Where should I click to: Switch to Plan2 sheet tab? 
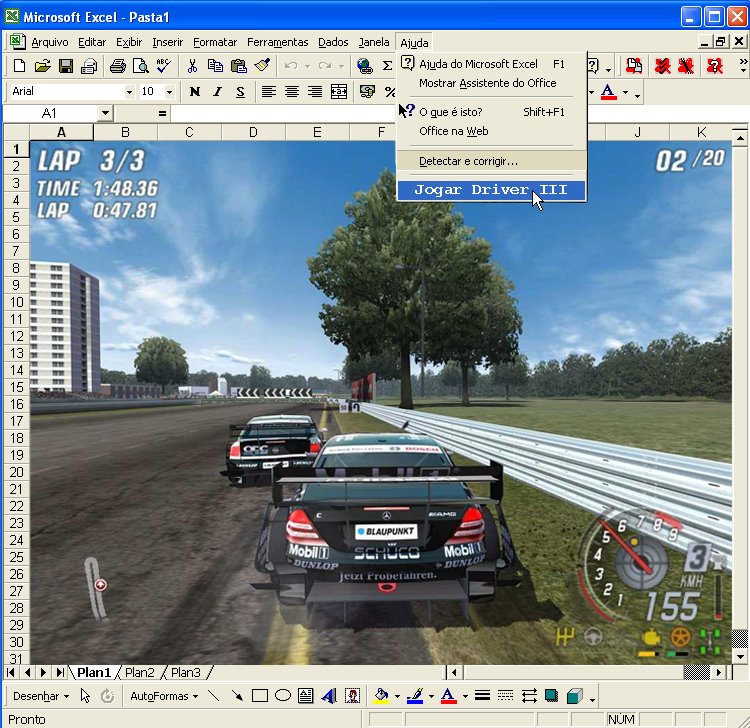[139, 673]
